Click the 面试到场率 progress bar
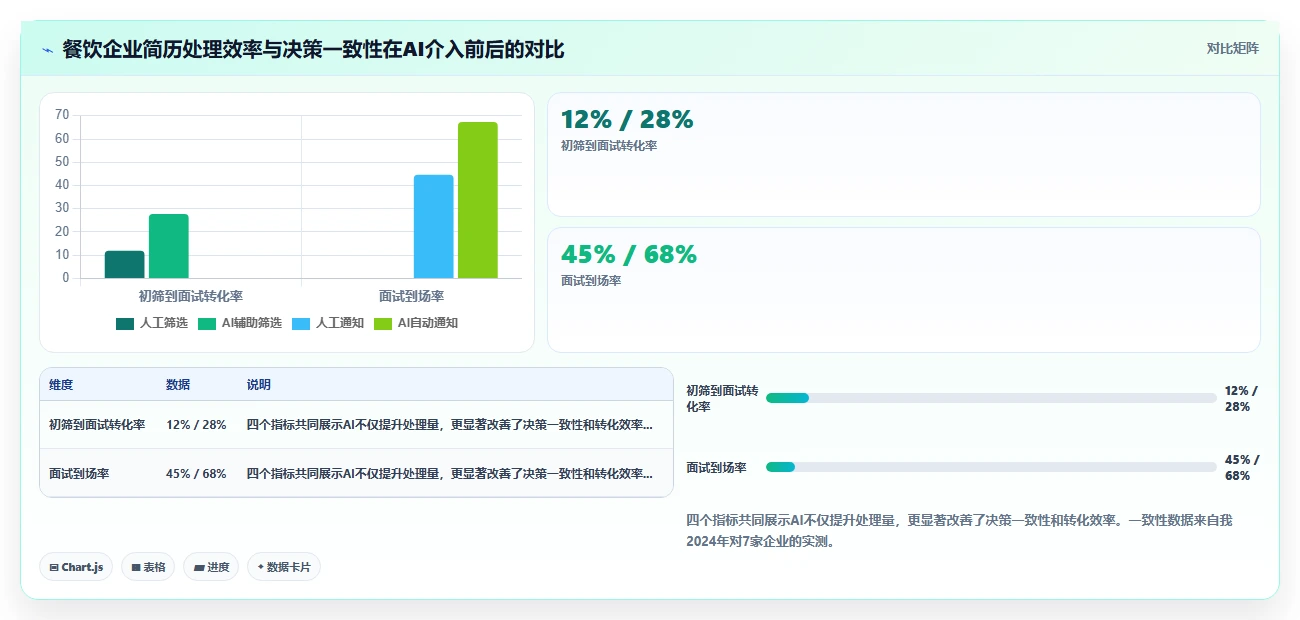Viewport: 1300px width, 620px height. 991,467
